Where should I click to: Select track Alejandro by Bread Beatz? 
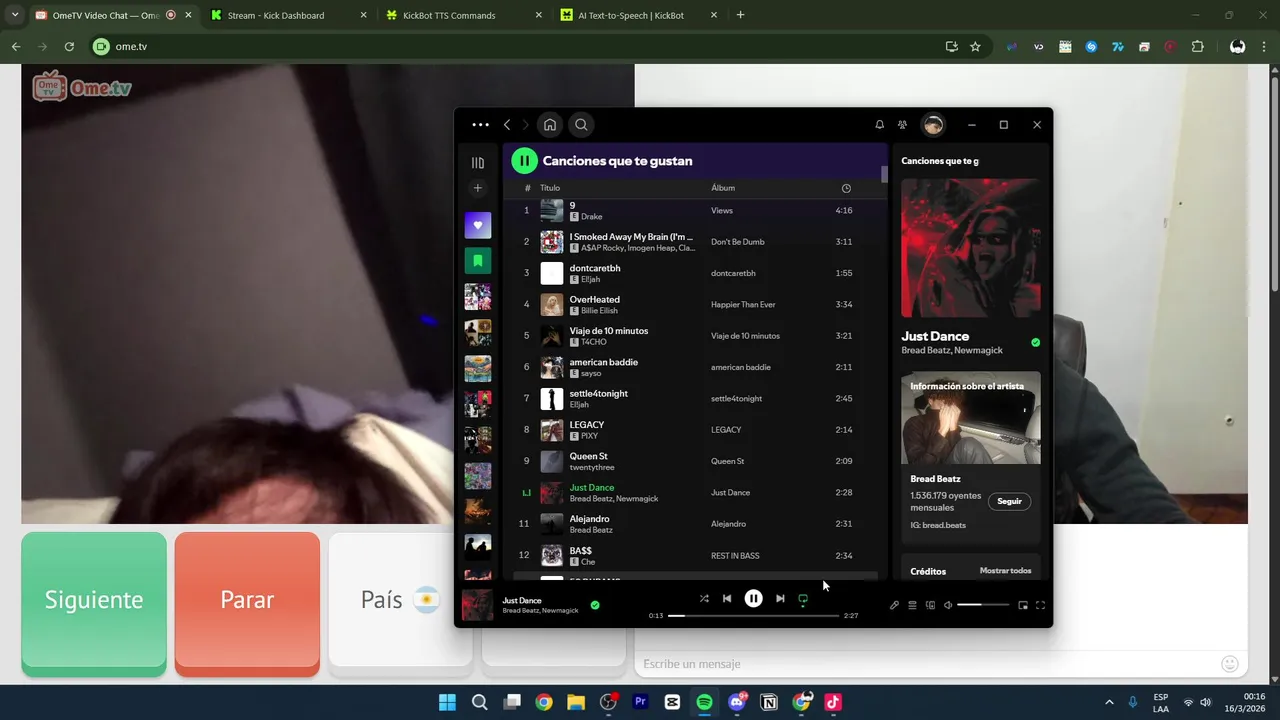click(x=695, y=524)
